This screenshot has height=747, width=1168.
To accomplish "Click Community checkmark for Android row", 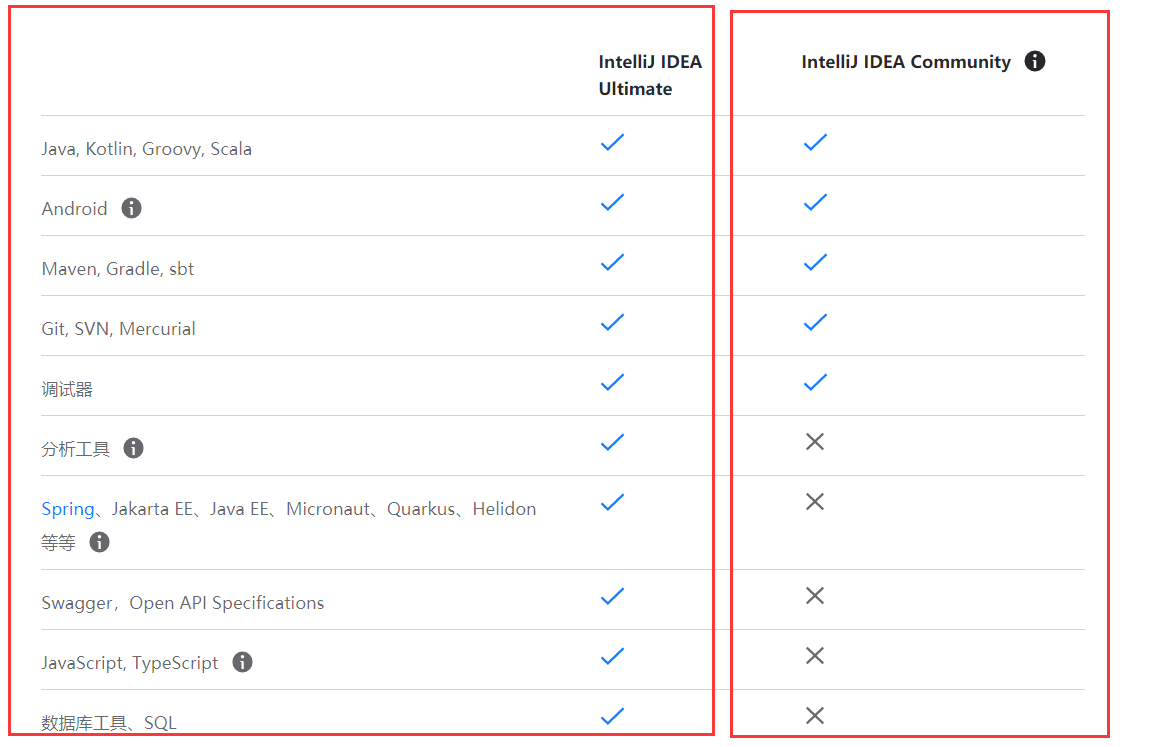I will (815, 202).
